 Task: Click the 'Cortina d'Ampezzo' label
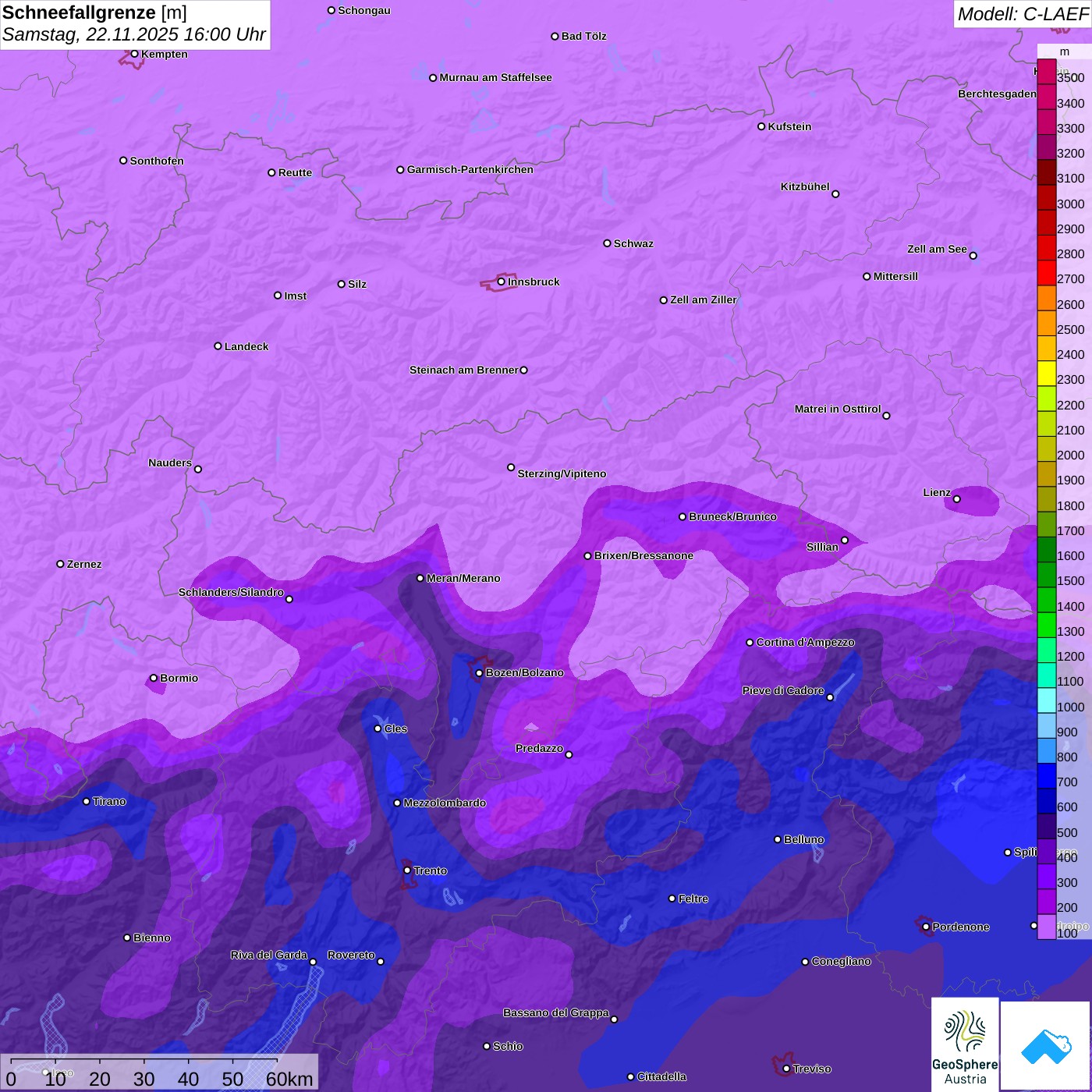tap(806, 643)
